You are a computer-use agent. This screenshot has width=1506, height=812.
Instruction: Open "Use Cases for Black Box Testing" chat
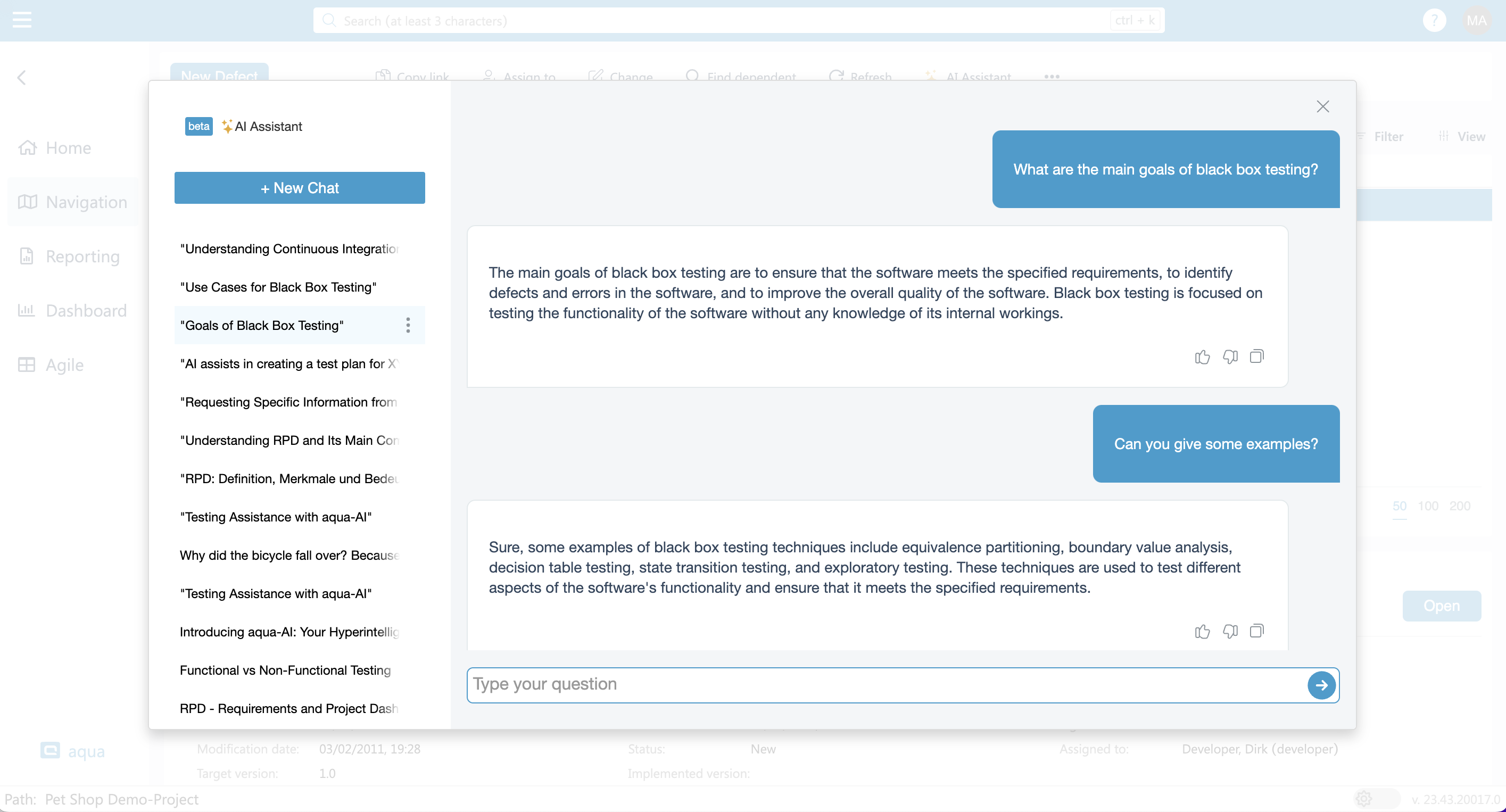tap(278, 287)
